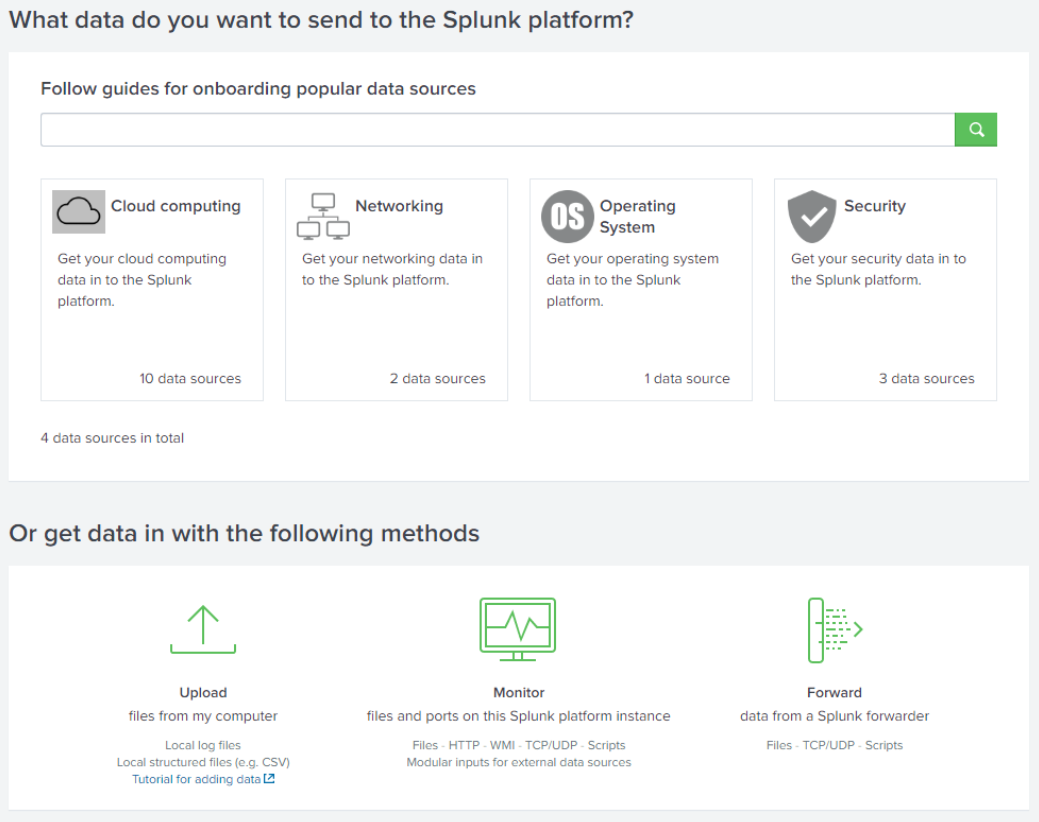The image size is (1039, 822).
Task: Click the Upload label text
Action: click(203, 692)
